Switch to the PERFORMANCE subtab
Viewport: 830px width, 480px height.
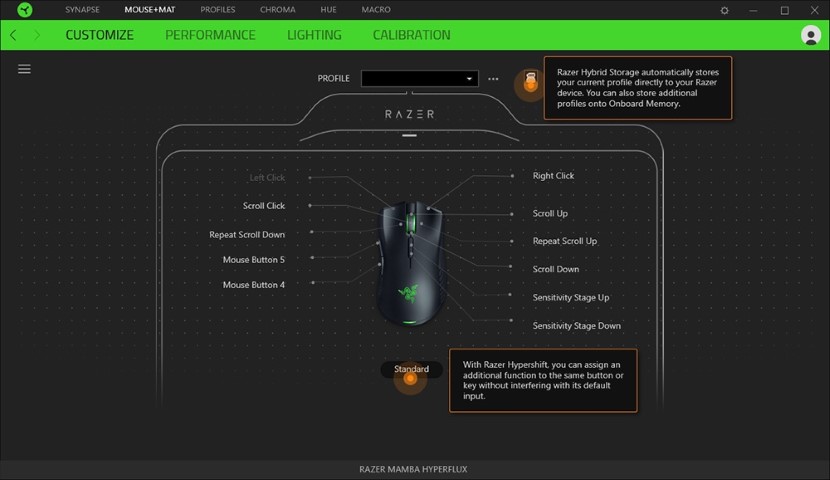click(x=210, y=35)
